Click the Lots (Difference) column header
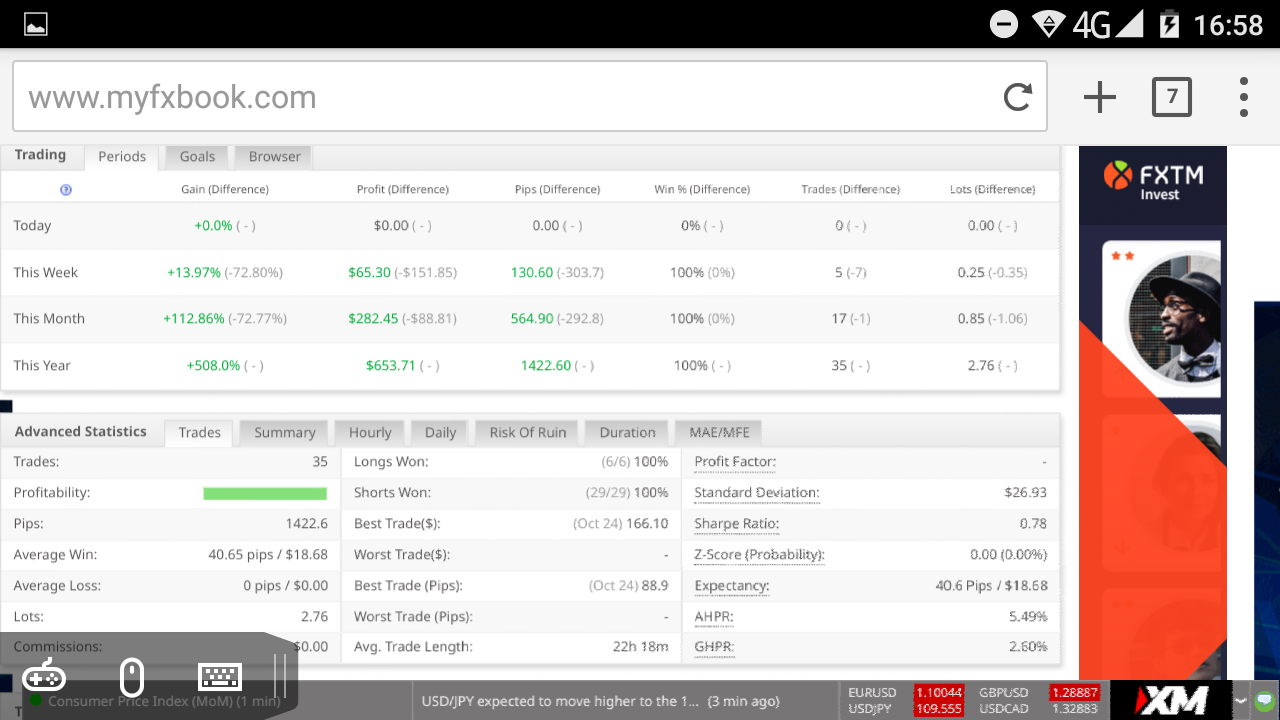1280x720 pixels. tap(993, 189)
